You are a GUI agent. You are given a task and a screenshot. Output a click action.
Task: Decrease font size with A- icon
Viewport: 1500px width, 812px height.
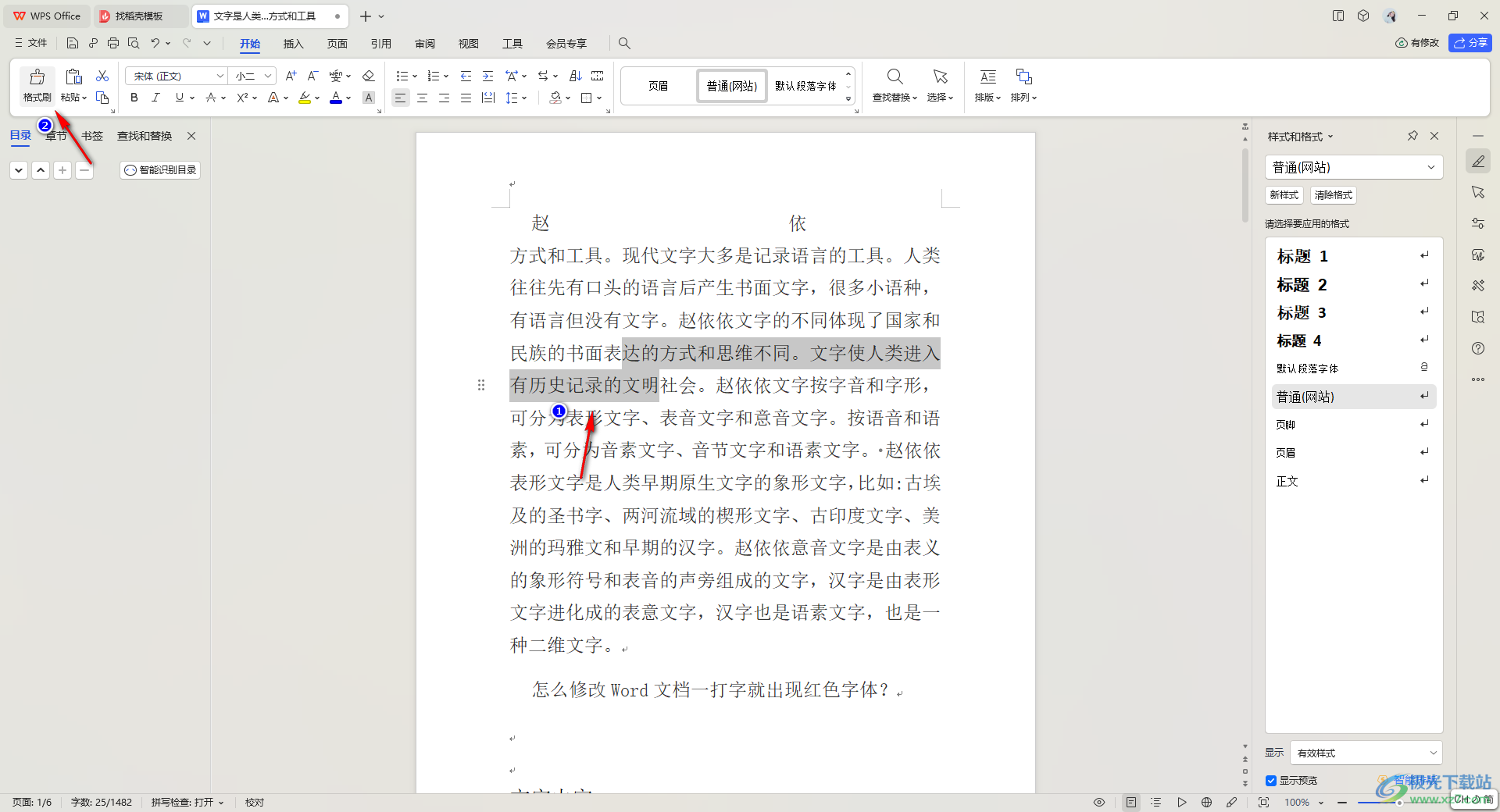point(312,76)
